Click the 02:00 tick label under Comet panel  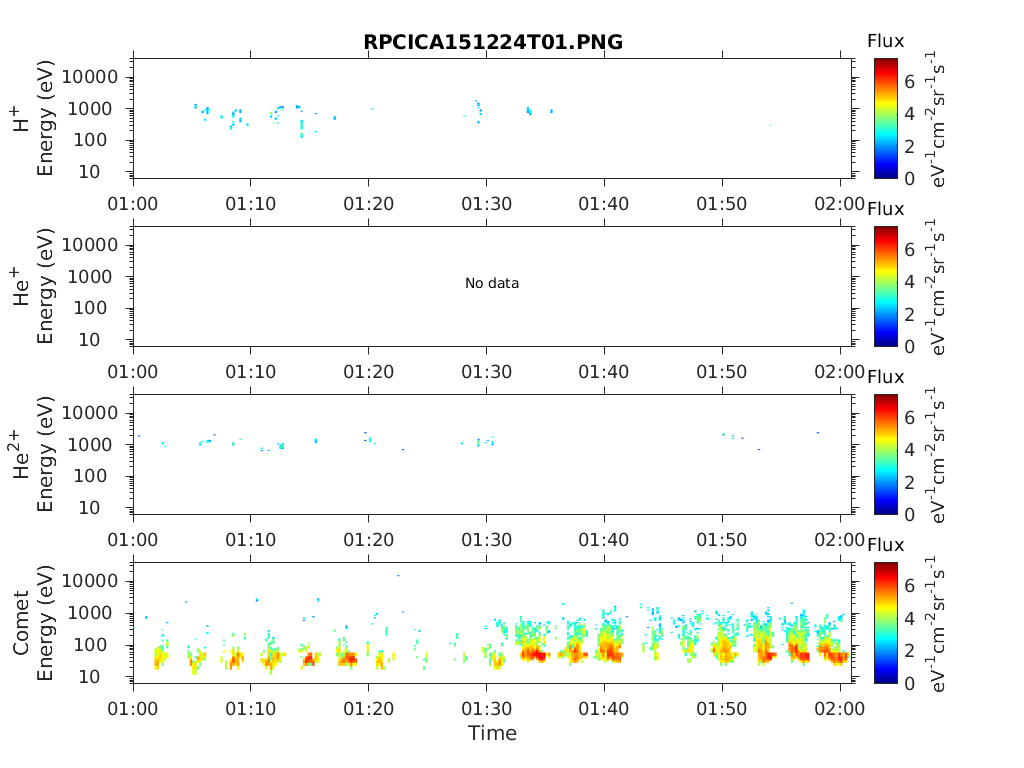pyautogui.click(x=840, y=709)
